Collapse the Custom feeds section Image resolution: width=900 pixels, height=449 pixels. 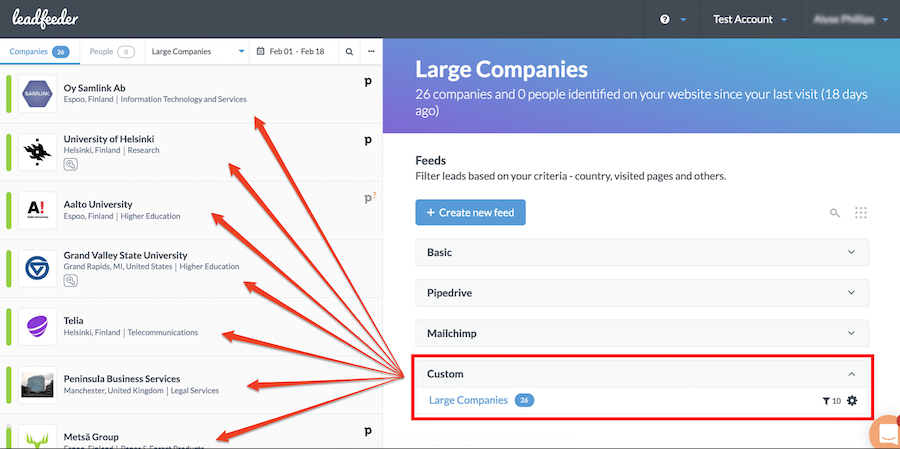(x=642, y=374)
